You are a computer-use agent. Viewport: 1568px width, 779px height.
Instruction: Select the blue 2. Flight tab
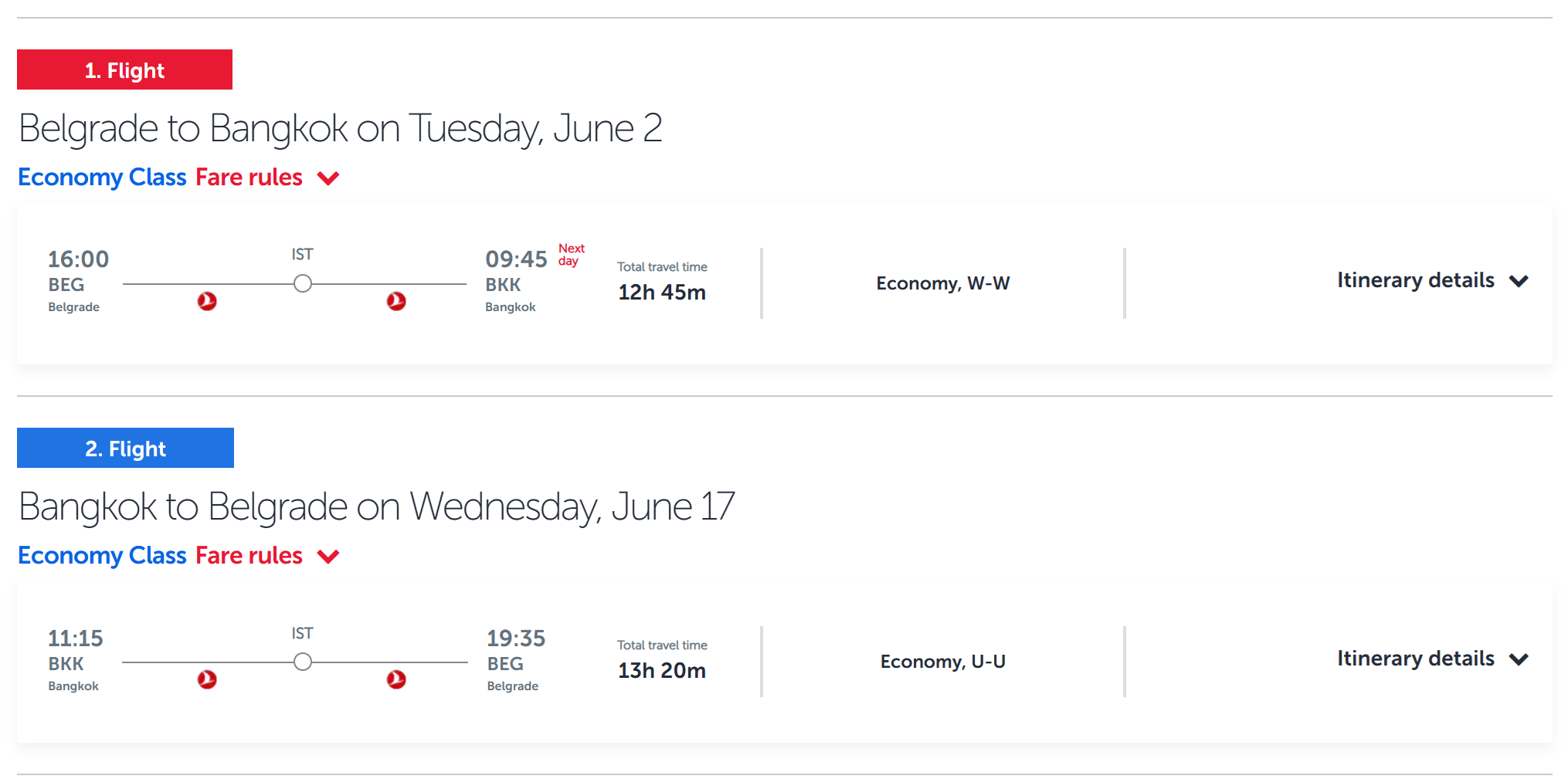click(125, 448)
